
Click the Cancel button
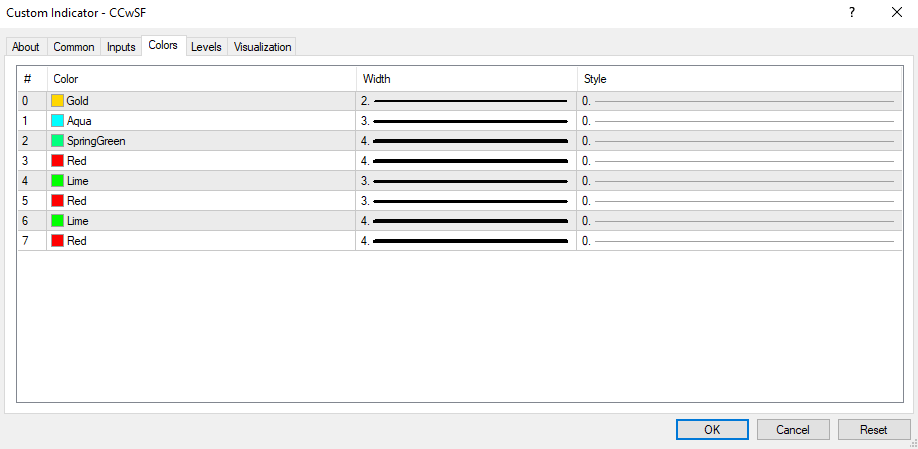[793, 430]
